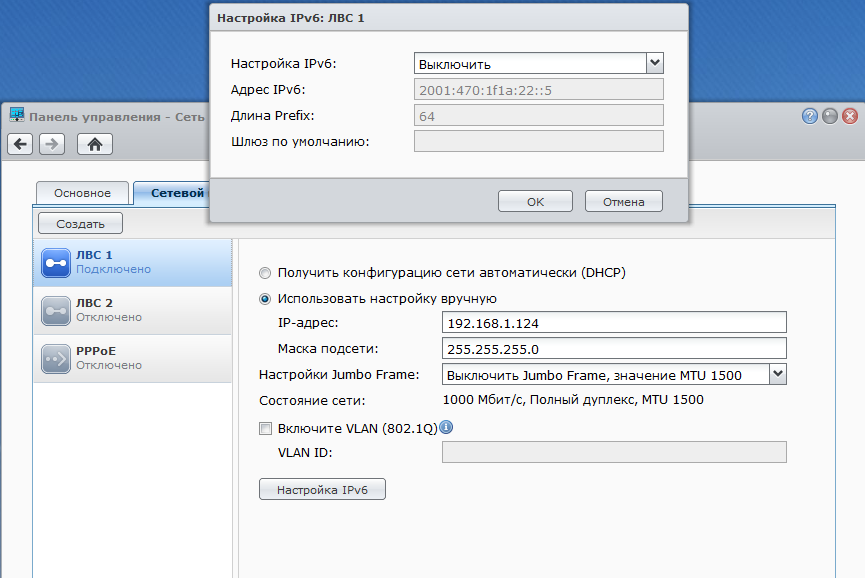Click the Шлюз по умолчанию field
The height and width of the screenshot is (578, 865).
(x=538, y=141)
